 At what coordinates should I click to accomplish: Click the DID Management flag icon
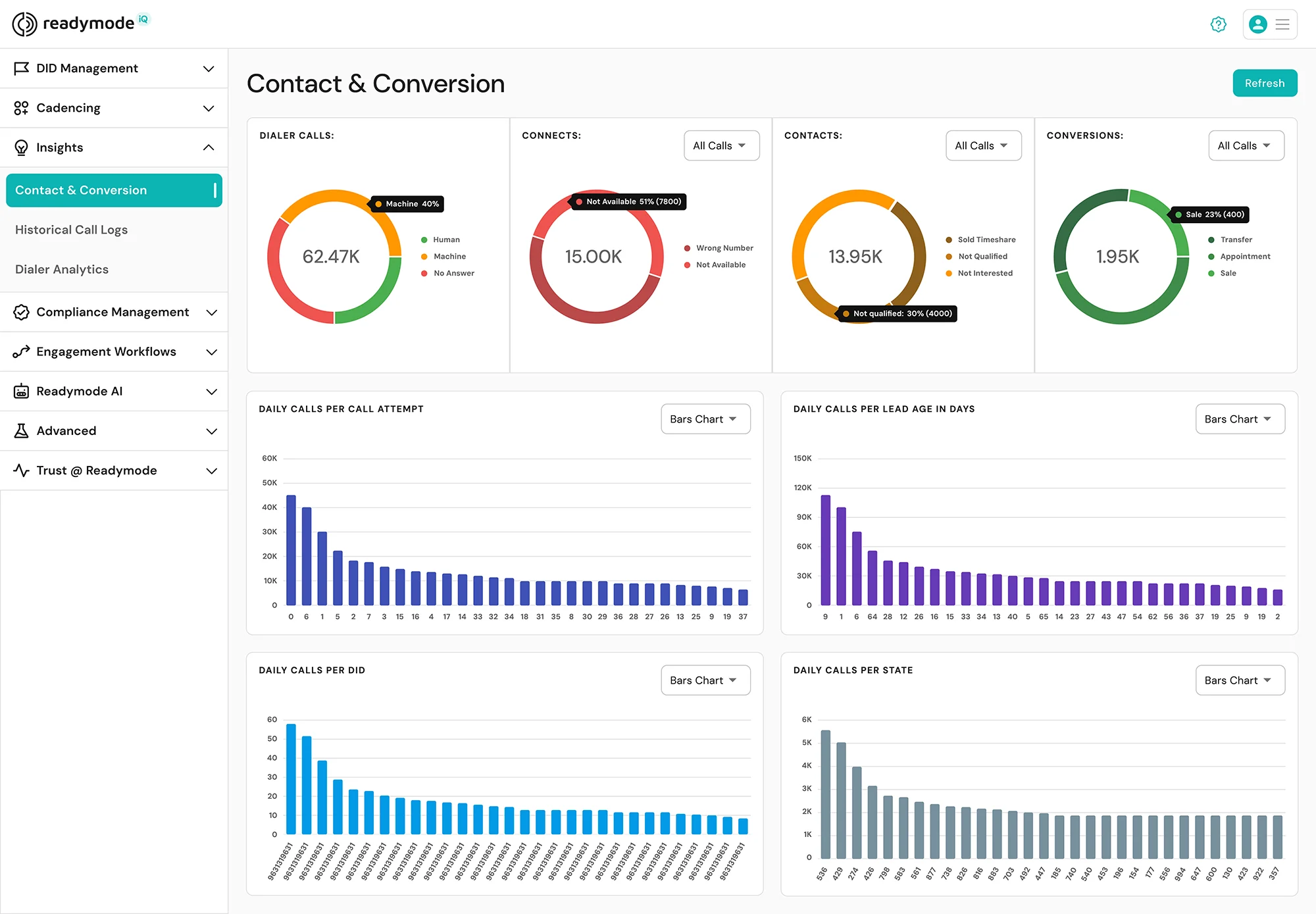pyautogui.click(x=21, y=68)
